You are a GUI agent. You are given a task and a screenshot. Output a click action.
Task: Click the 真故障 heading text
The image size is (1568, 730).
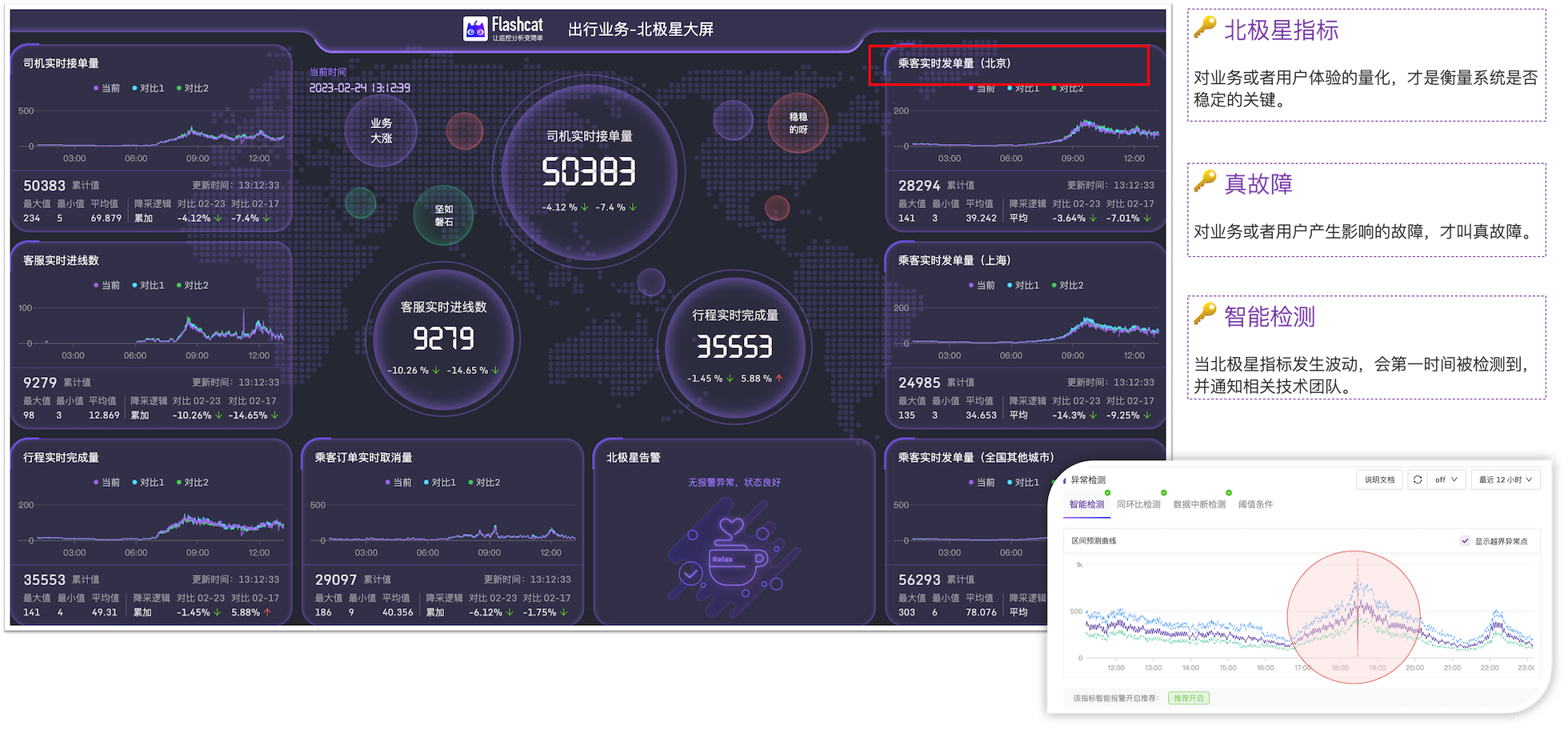[1258, 183]
